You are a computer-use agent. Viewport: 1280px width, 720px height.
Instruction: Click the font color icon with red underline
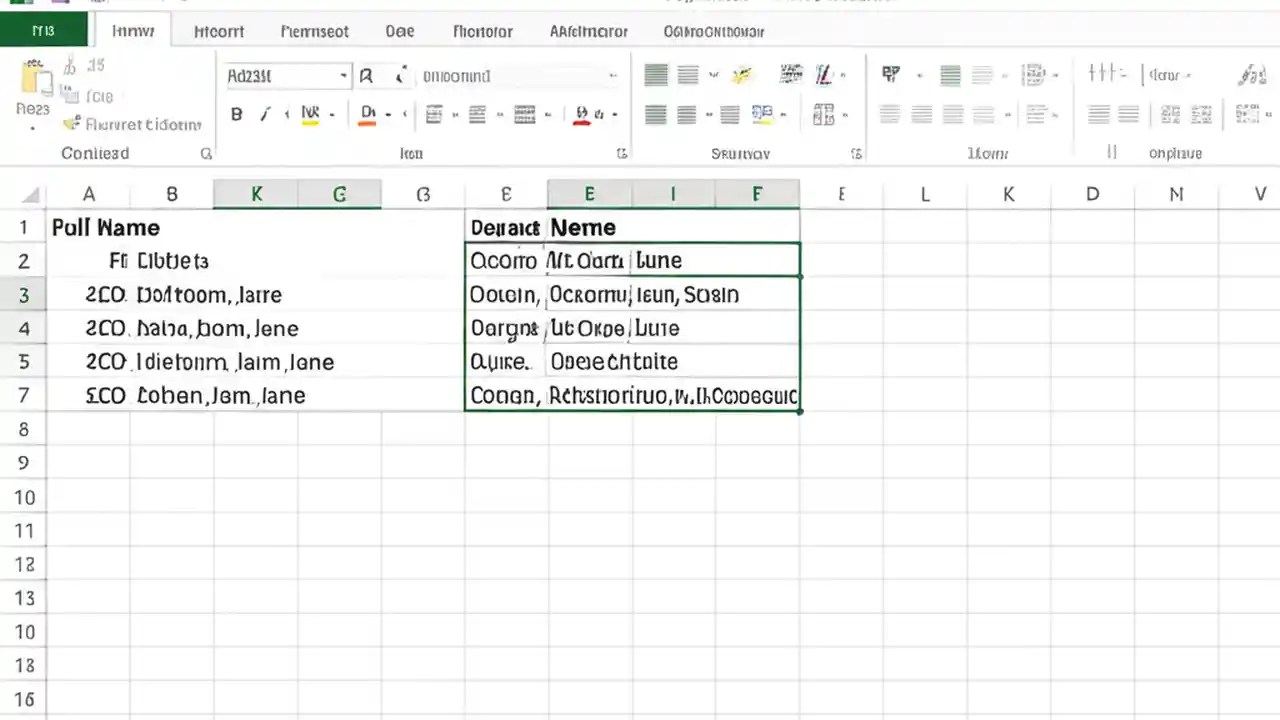[581, 113]
